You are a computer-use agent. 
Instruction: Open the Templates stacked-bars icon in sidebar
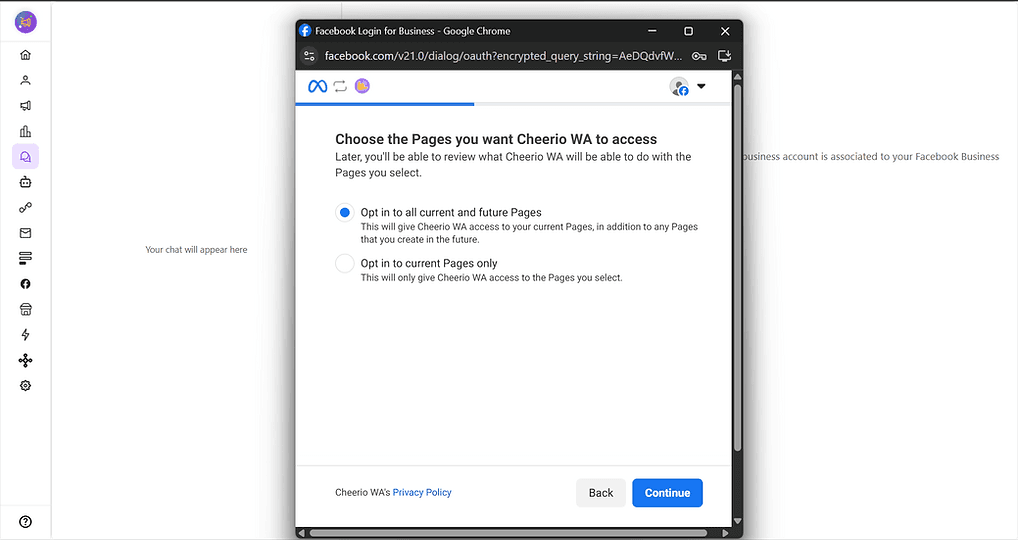pyautogui.click(x=25, y=258)
